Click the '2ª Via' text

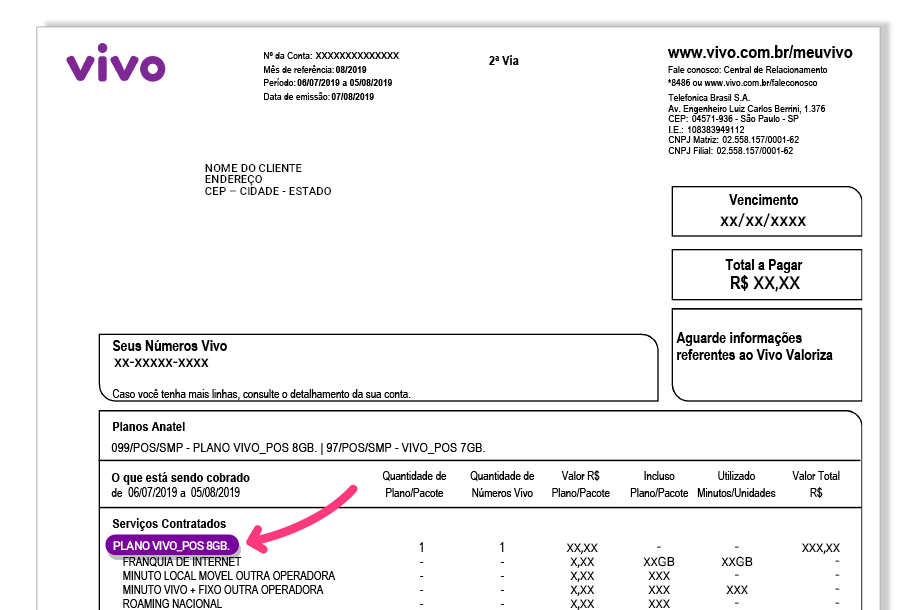point(503,60)
